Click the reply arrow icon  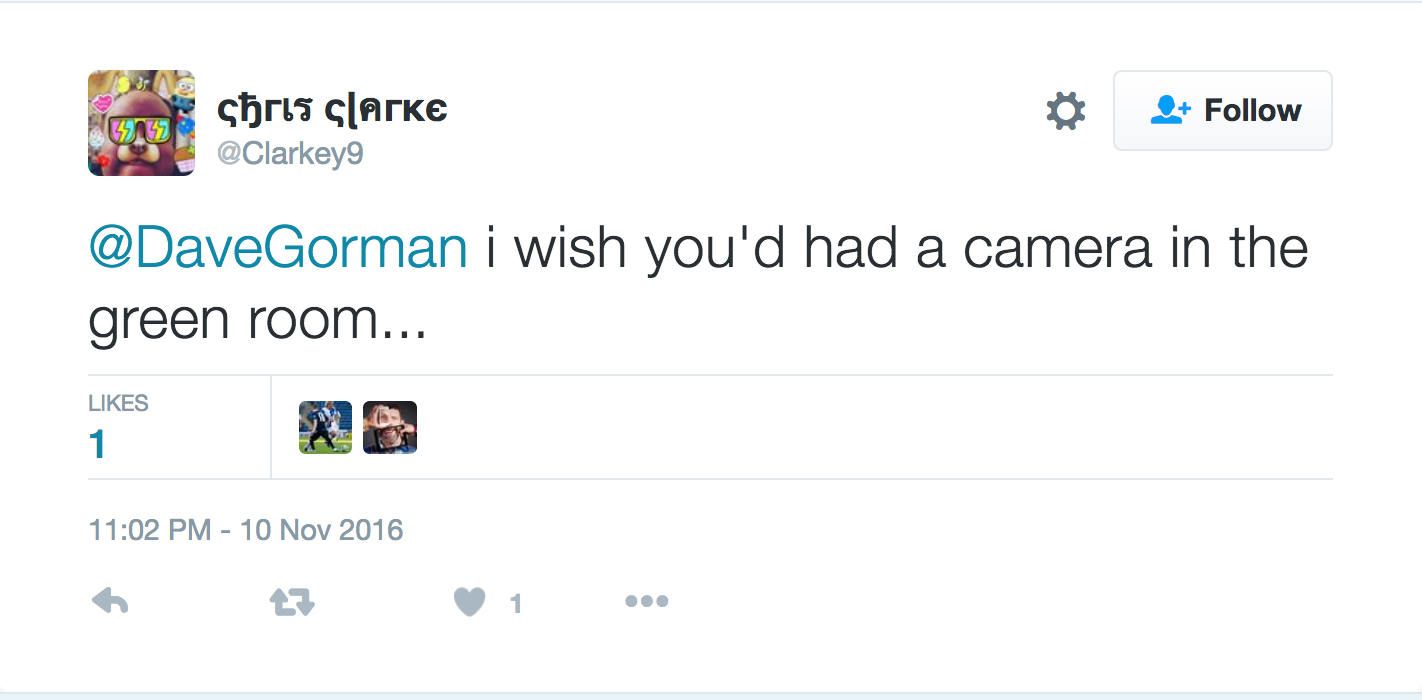tap(110, 601)
